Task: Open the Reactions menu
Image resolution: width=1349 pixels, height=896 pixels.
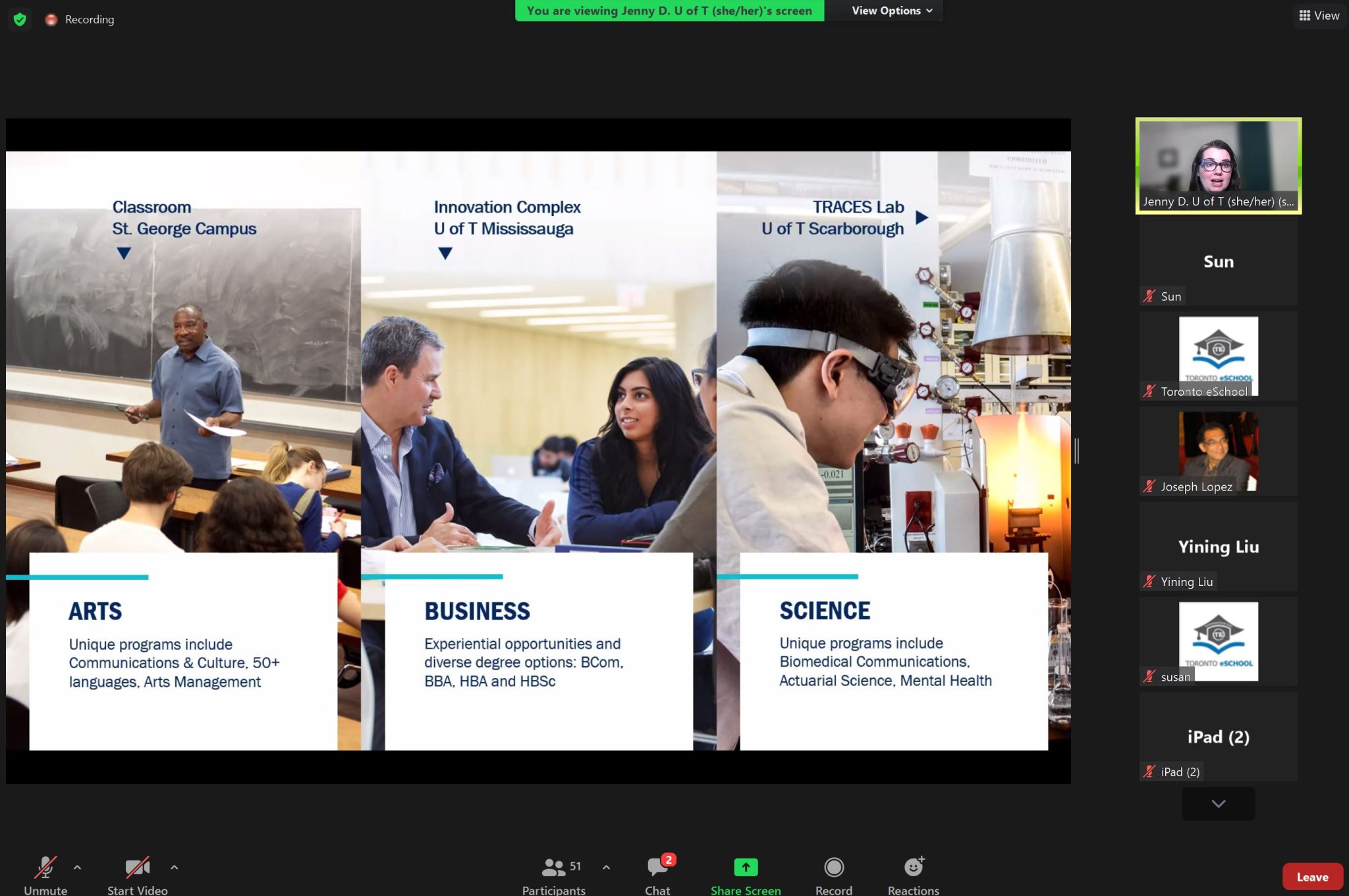Action: 914,876
